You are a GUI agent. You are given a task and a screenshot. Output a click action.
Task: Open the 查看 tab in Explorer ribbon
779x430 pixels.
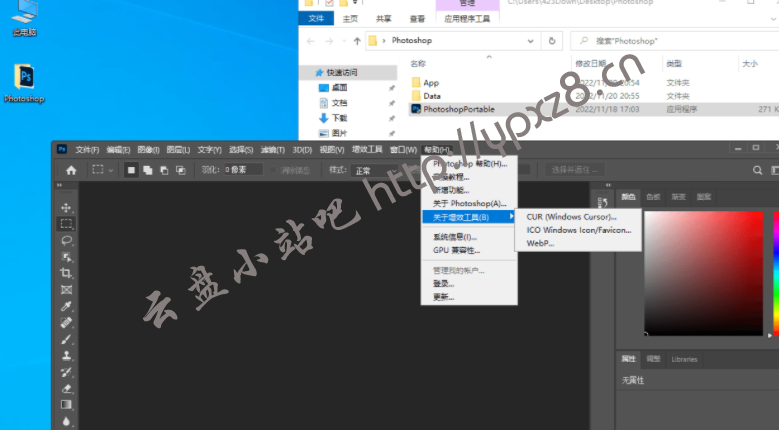coord(417,19)
